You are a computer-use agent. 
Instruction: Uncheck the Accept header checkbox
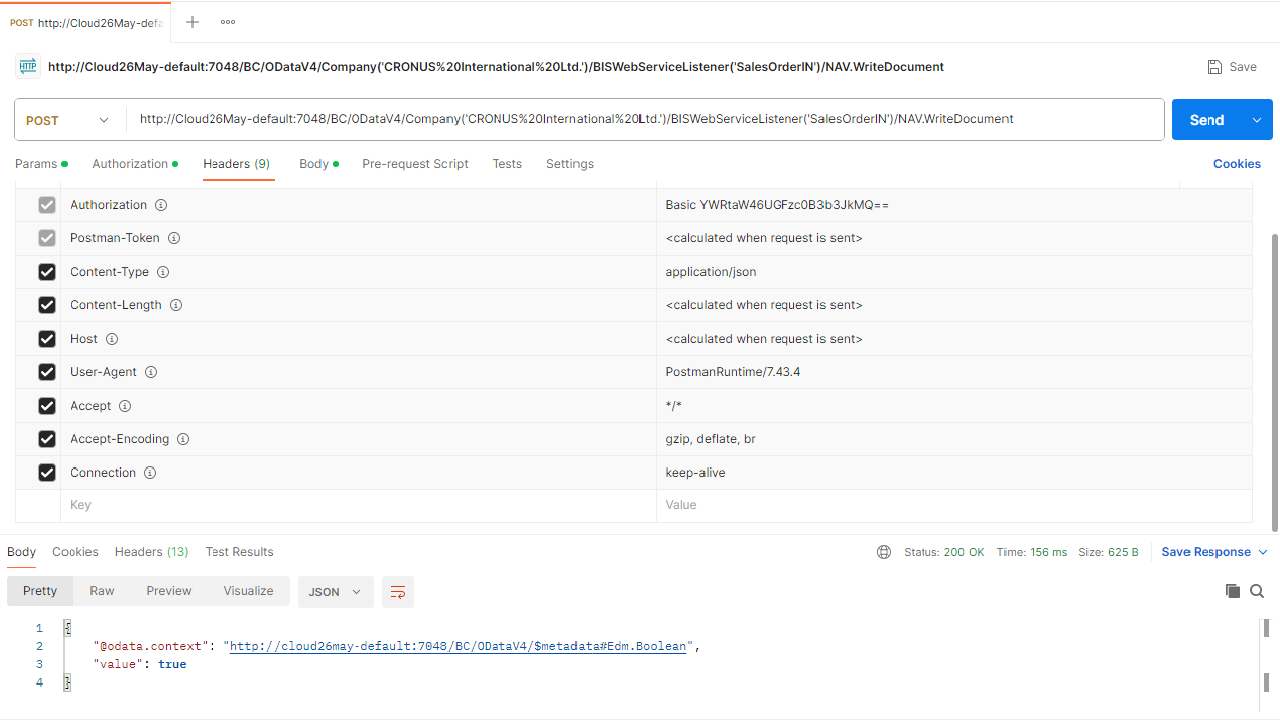[x=47, y=406]
